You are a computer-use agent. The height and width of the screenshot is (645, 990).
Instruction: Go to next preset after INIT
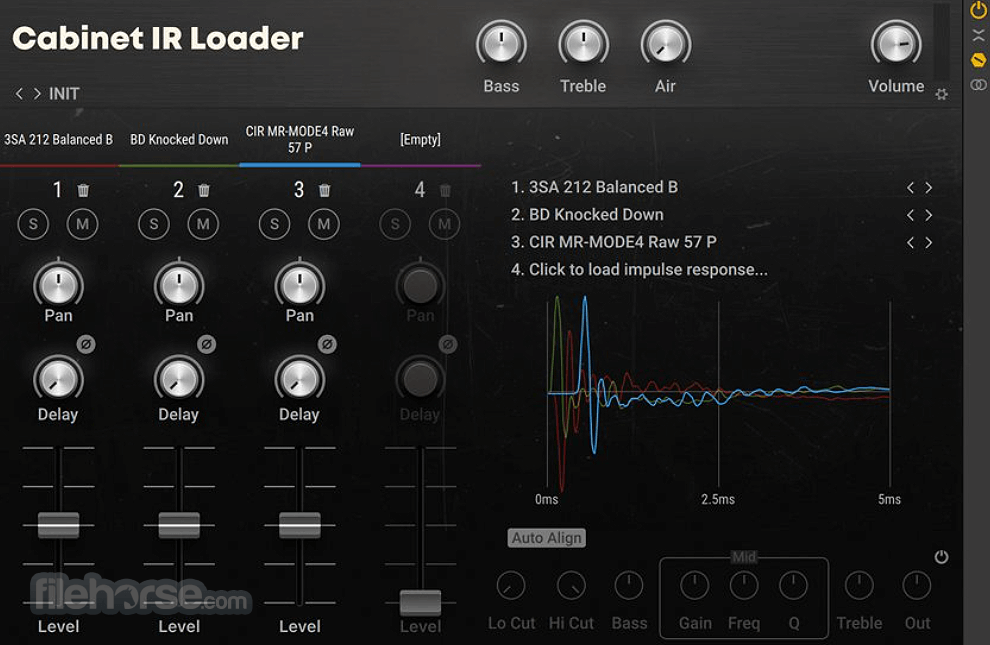37,93
